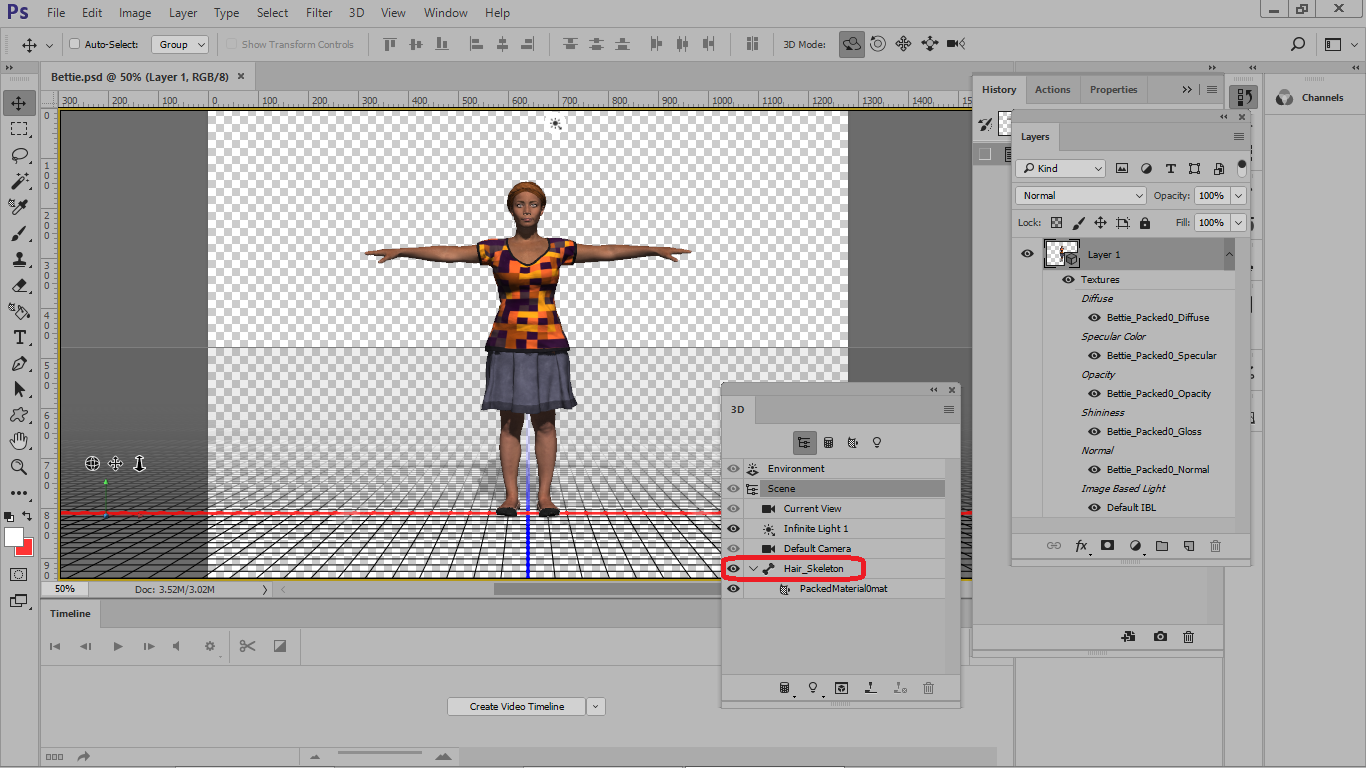Open the Normal blend mode dropdown
Screen dimensions: 1366x768
click(1081, 196)
